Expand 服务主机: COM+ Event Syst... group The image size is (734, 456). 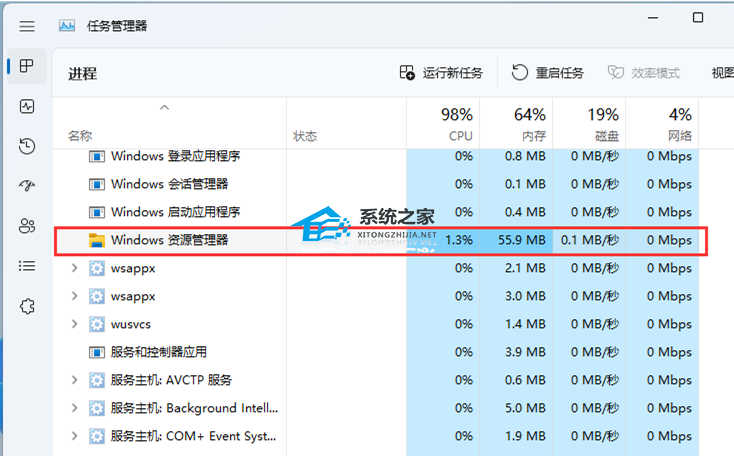pyautogui.click(x=74, y=436)
